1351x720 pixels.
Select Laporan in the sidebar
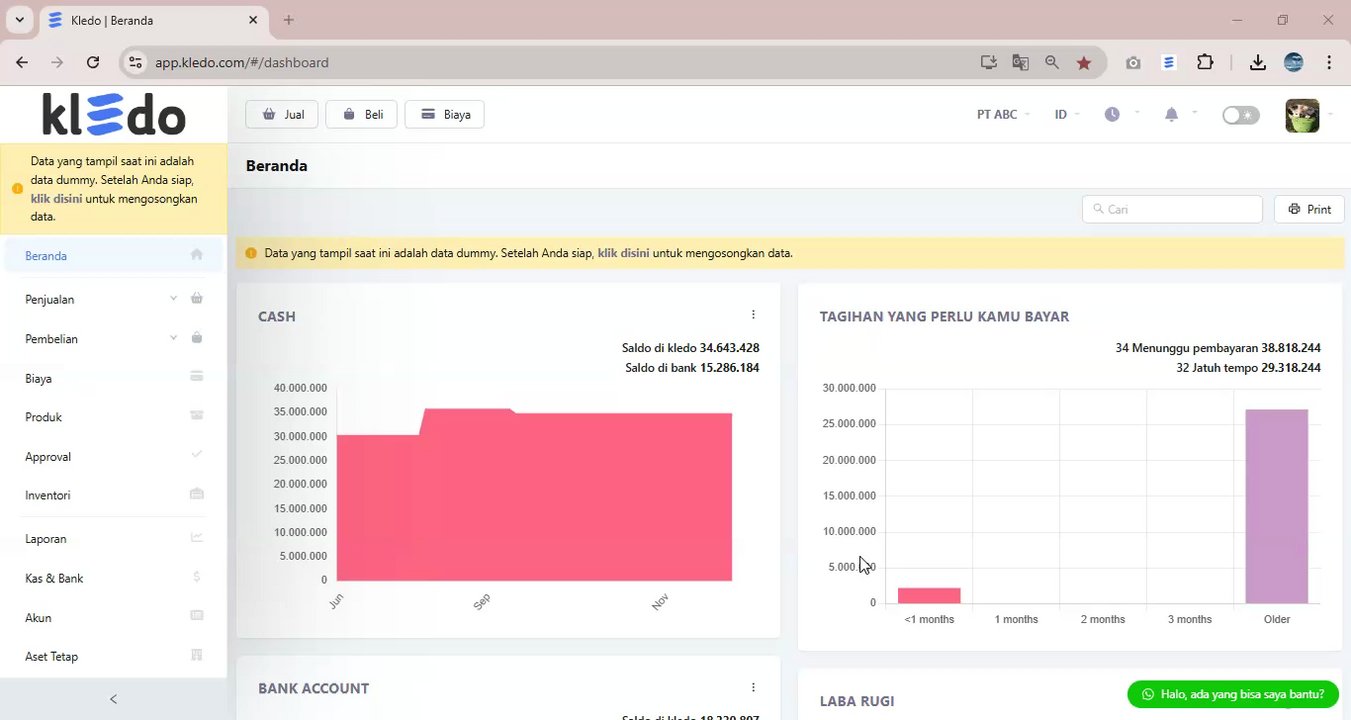[x=113, y=538]
